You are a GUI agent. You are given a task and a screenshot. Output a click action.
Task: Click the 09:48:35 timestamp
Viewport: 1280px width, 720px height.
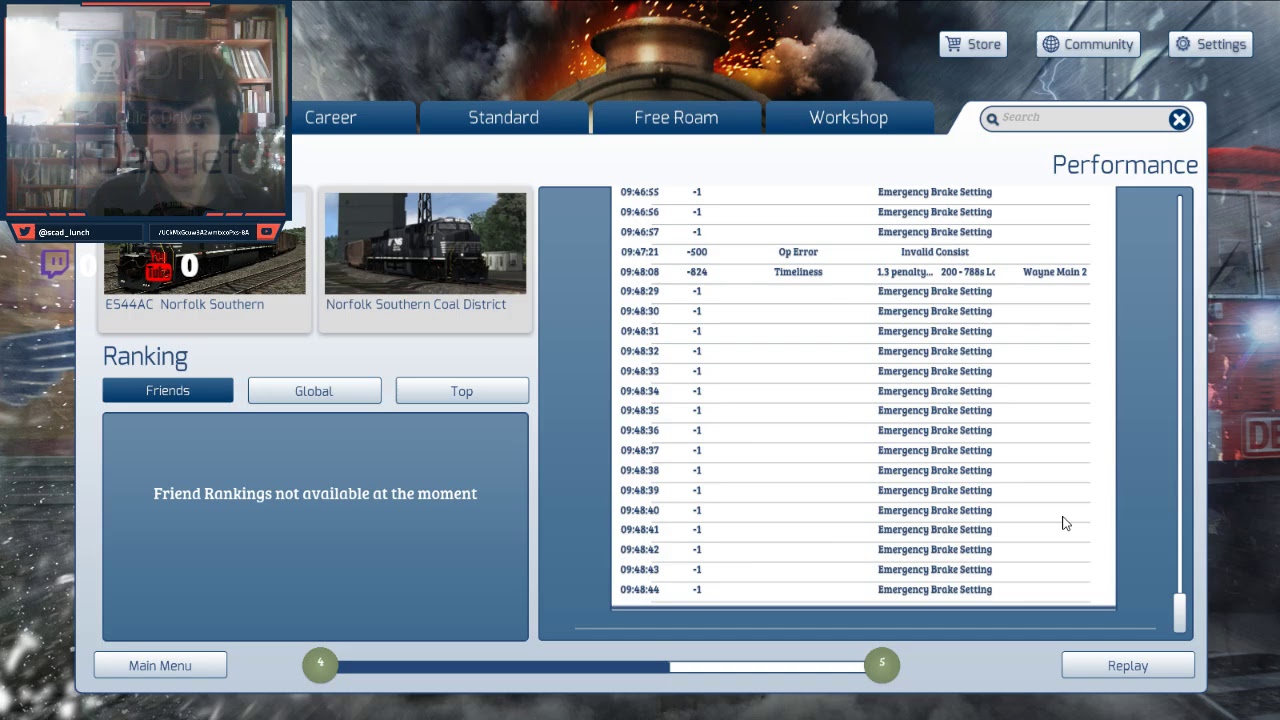639,411
